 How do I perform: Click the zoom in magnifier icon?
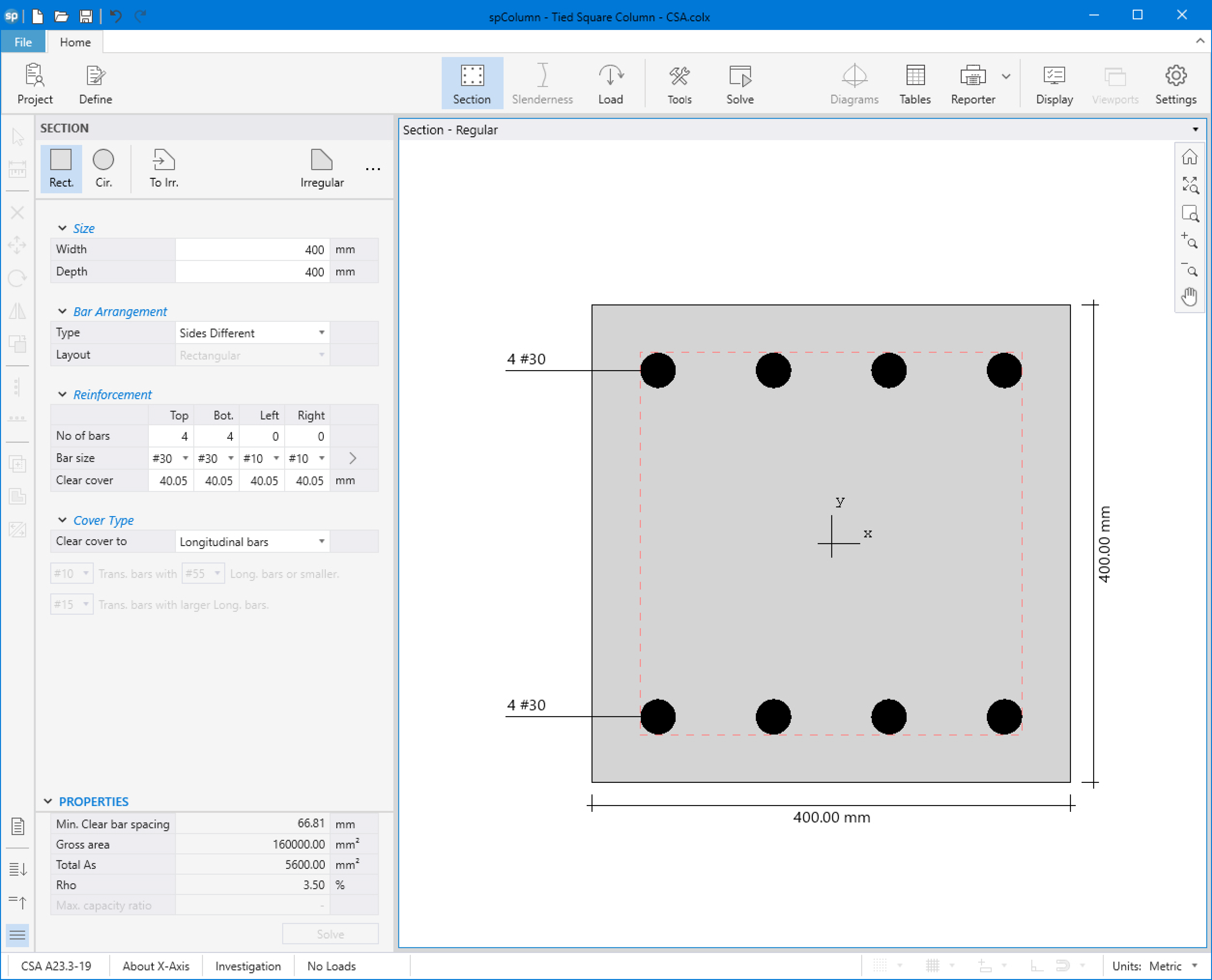pos(1189,241)
